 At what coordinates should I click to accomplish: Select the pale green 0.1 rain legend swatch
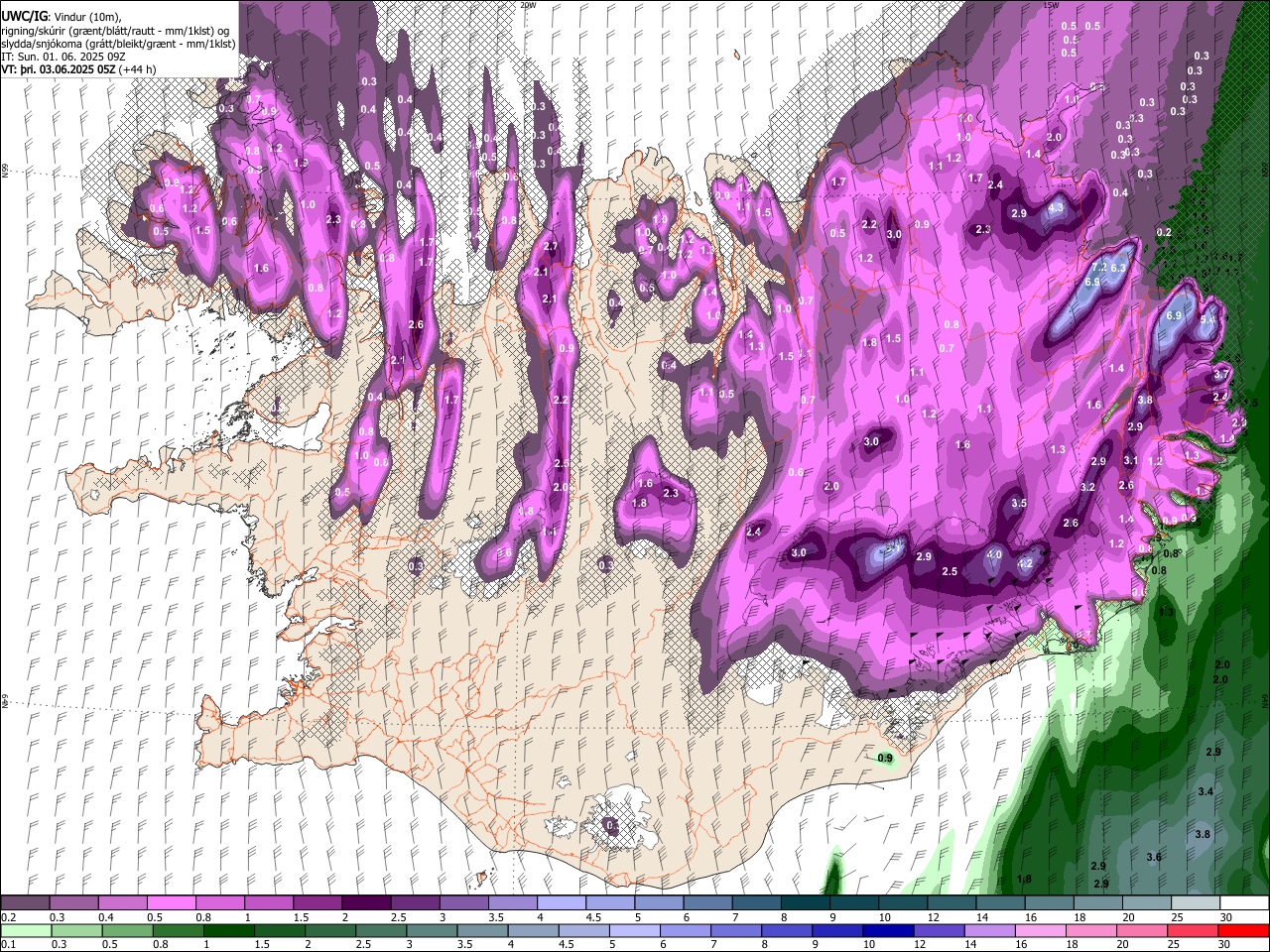coord(26,931)
